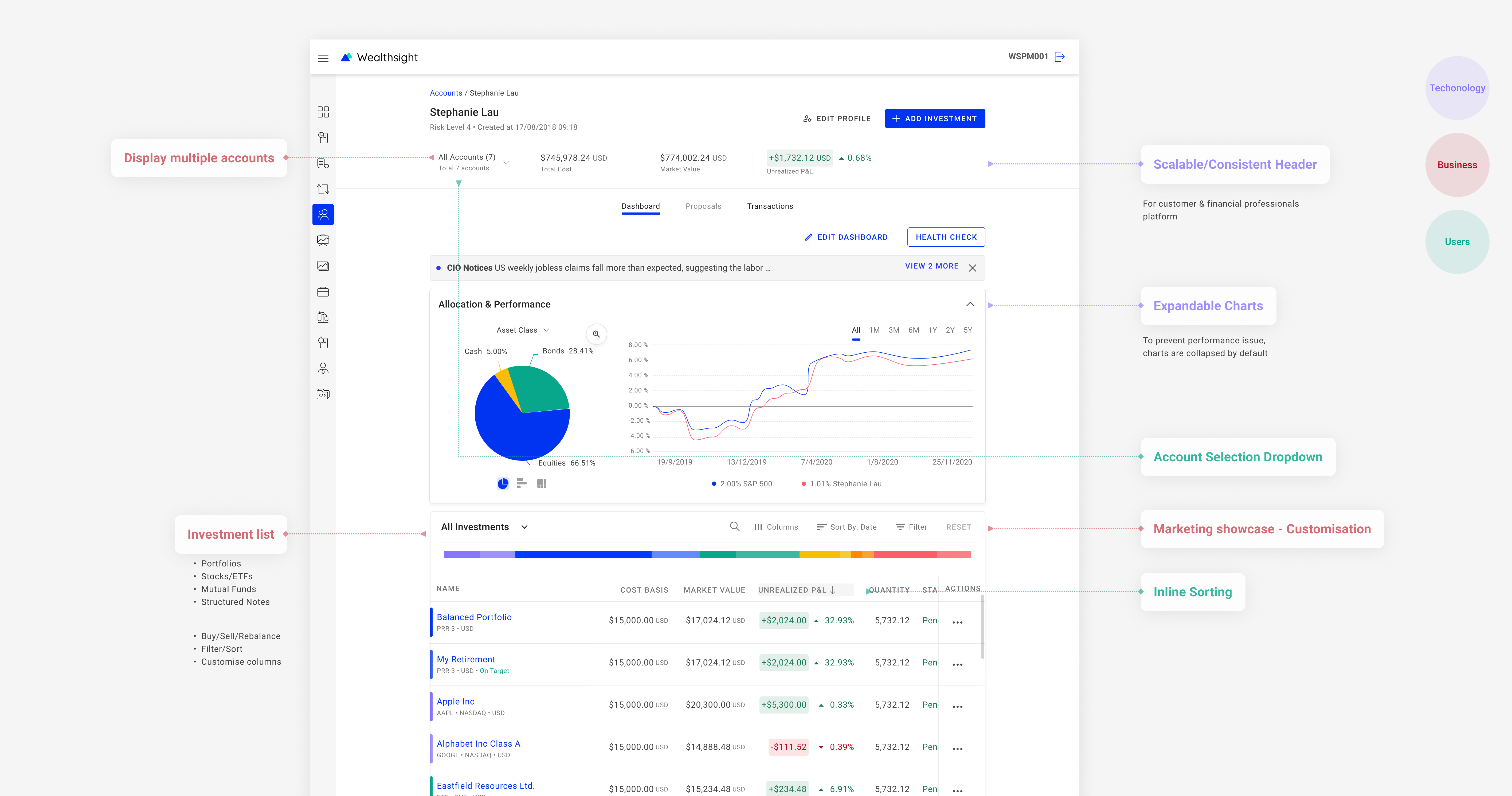
Task: Select the 3M time range
Action: click(894, 330)
